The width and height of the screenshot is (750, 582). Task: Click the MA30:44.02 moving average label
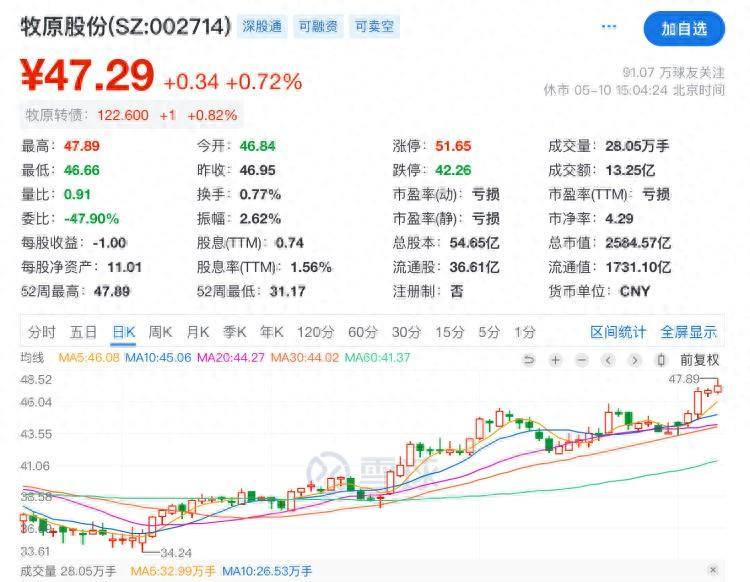pos(305,358)
